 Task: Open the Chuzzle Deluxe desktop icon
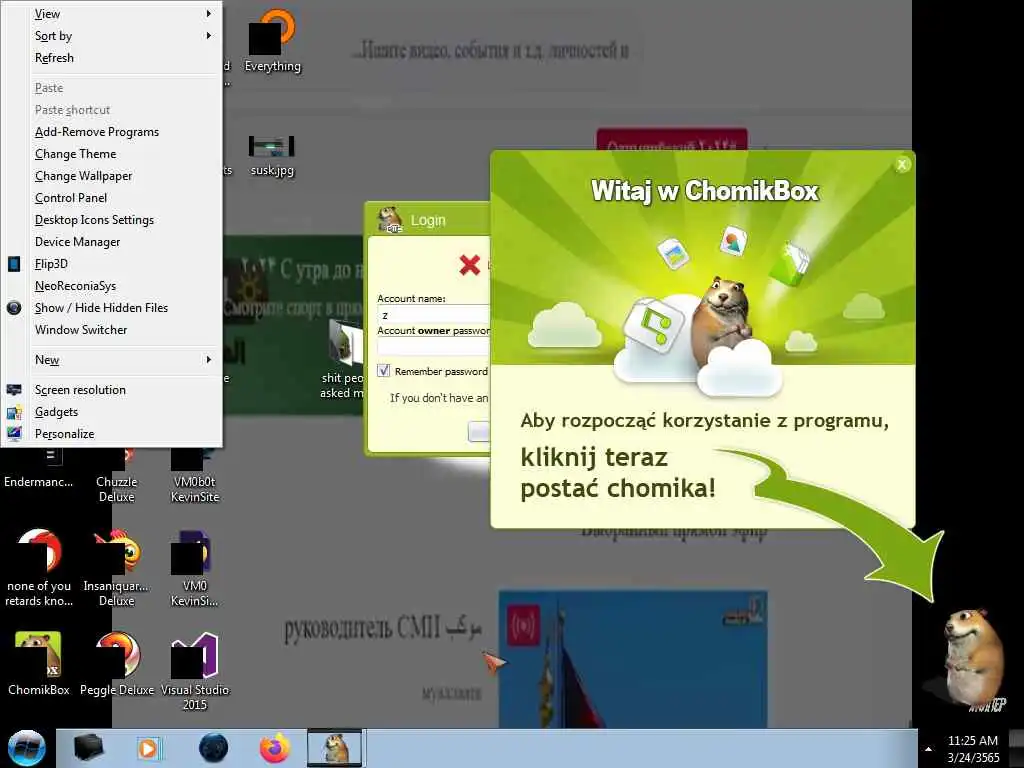coord(116,477)
